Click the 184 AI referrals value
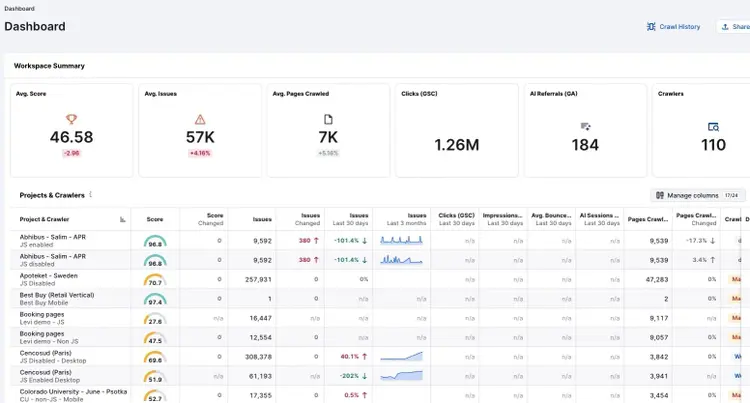This screenshot has height=403, width=750. click(x=585, y=145)
